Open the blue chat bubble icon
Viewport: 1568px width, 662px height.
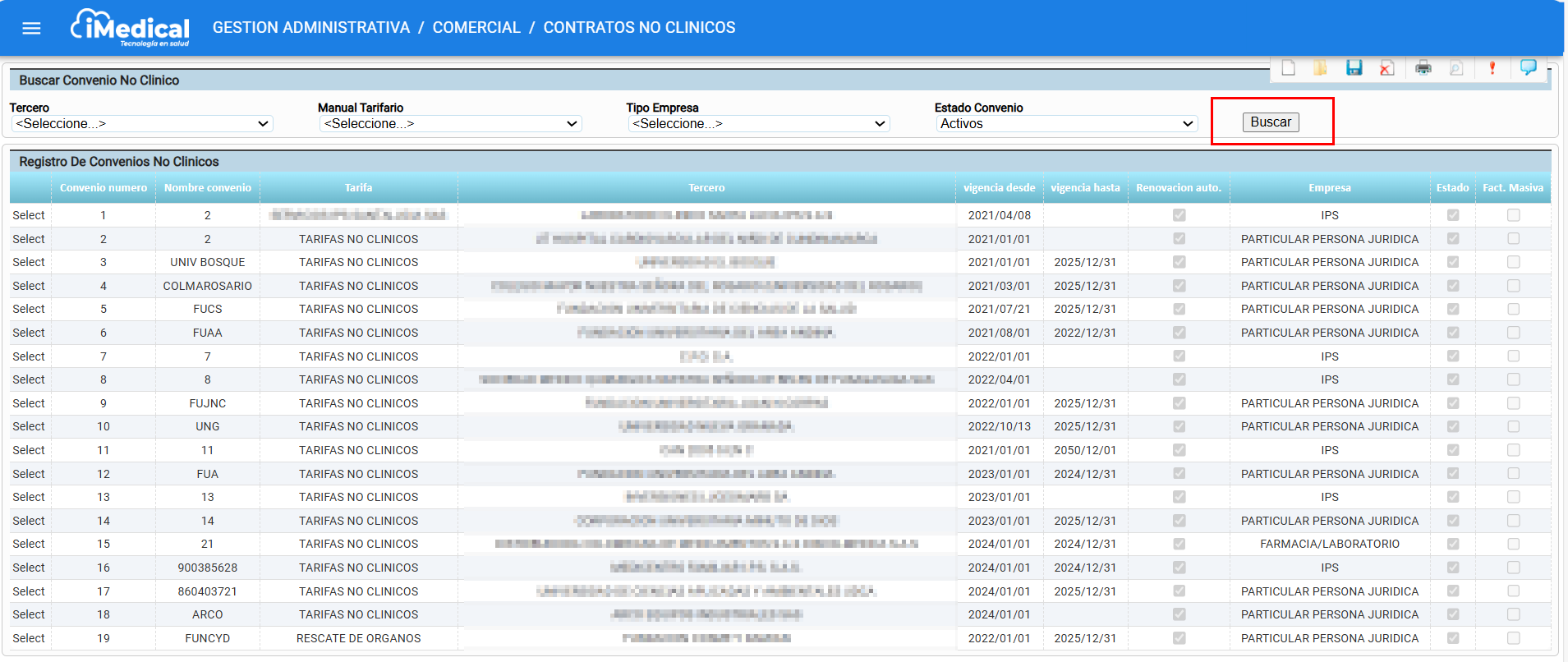point(1529,67)
